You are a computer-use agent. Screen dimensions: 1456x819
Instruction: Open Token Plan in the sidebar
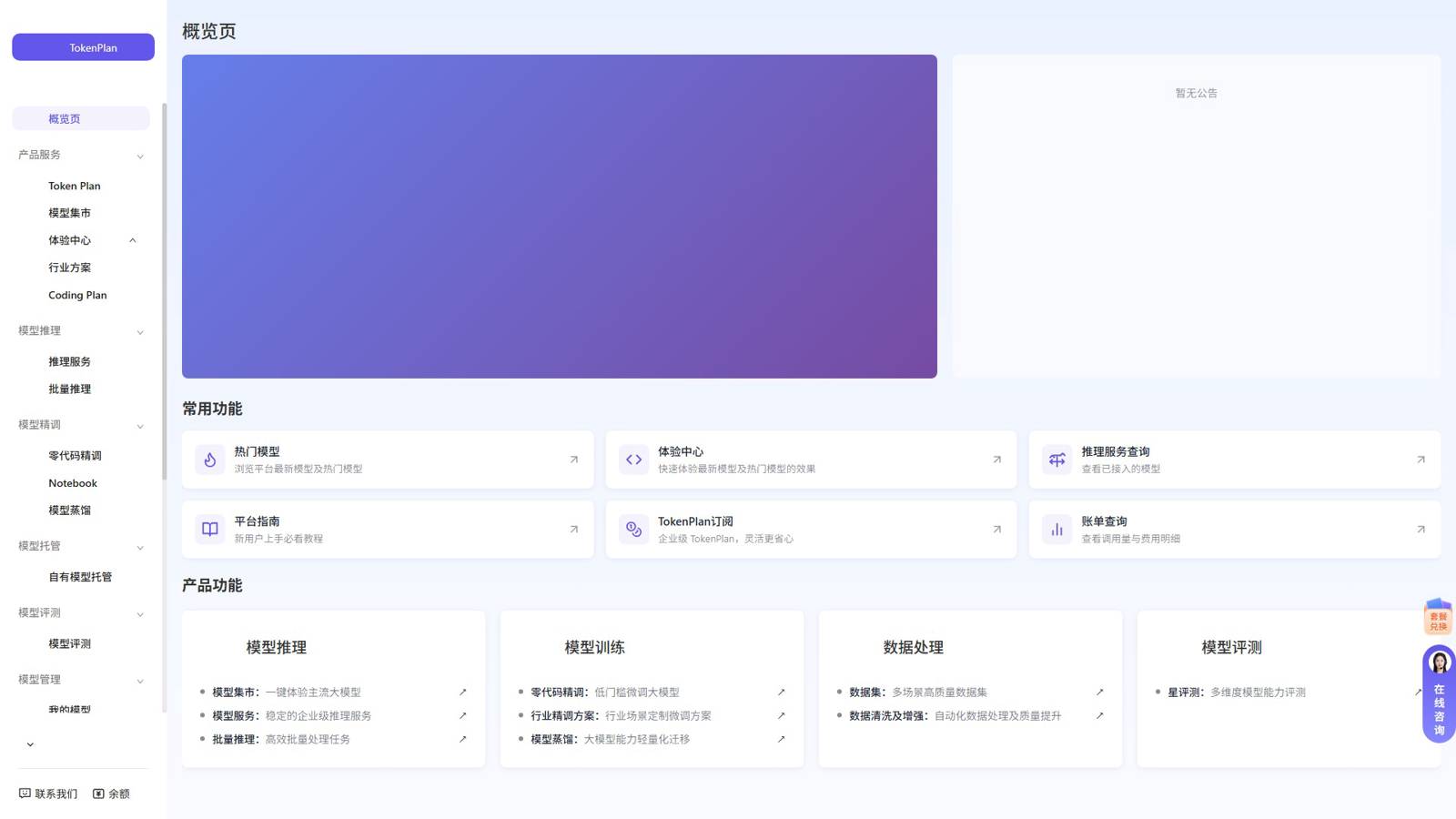[75, 186]
